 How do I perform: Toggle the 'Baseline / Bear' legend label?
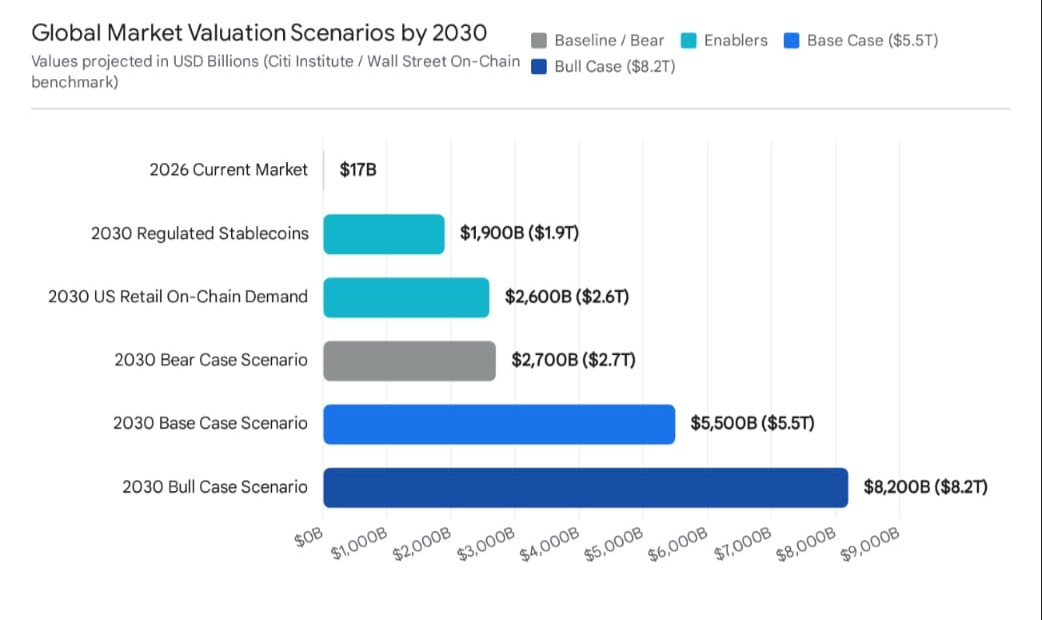609,41
